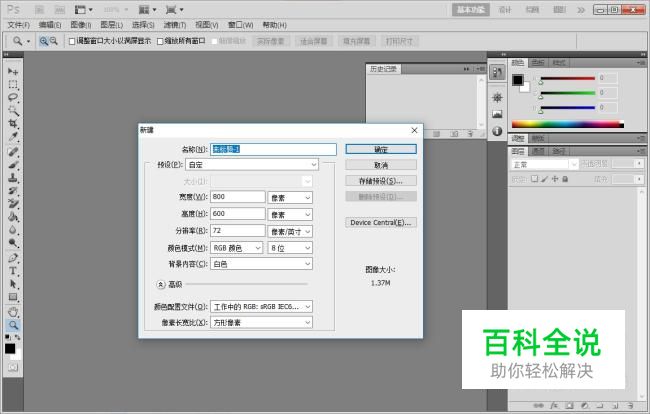Image resolution: width=650 pixels, height=414 pixels.
Task: Select the Healing Brush tool
Action: tap(13, 151)
